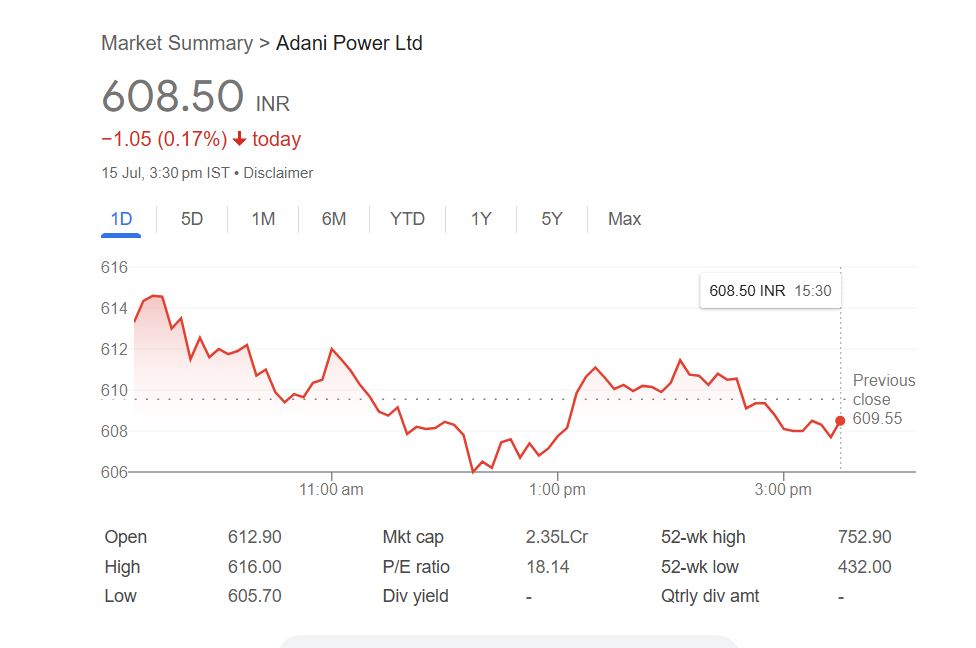Screen dimensions: 976x648
Task: Click the 608.50 INR 15:30 tooltip
Action: pos(769,291)
